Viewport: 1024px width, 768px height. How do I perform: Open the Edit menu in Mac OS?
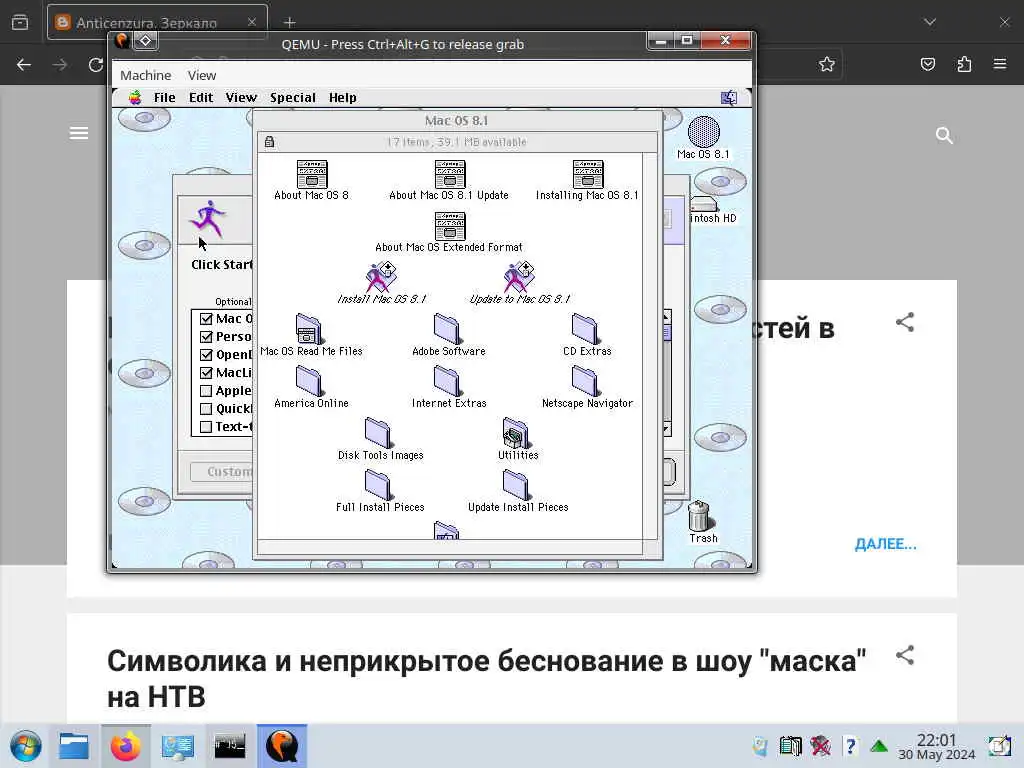201,98
